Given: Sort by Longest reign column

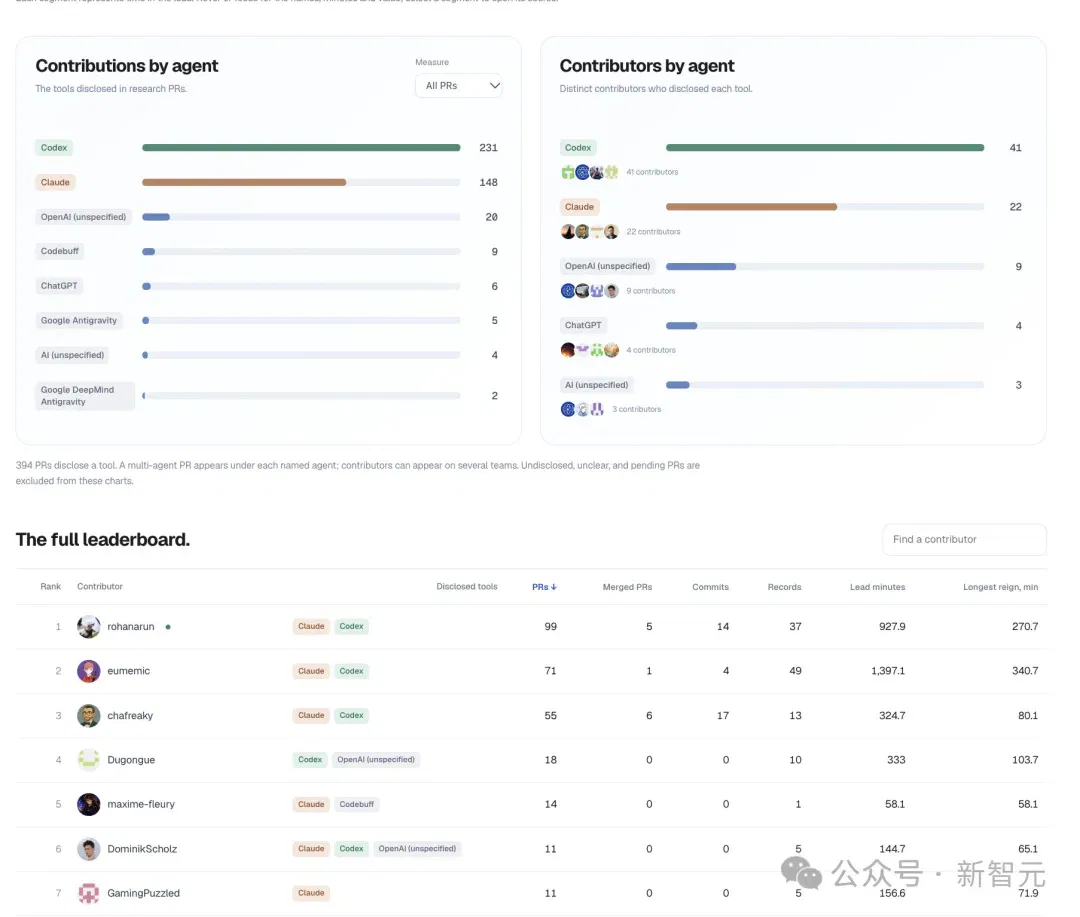Looking at the screenshot, I should (x=1000, y=587).
